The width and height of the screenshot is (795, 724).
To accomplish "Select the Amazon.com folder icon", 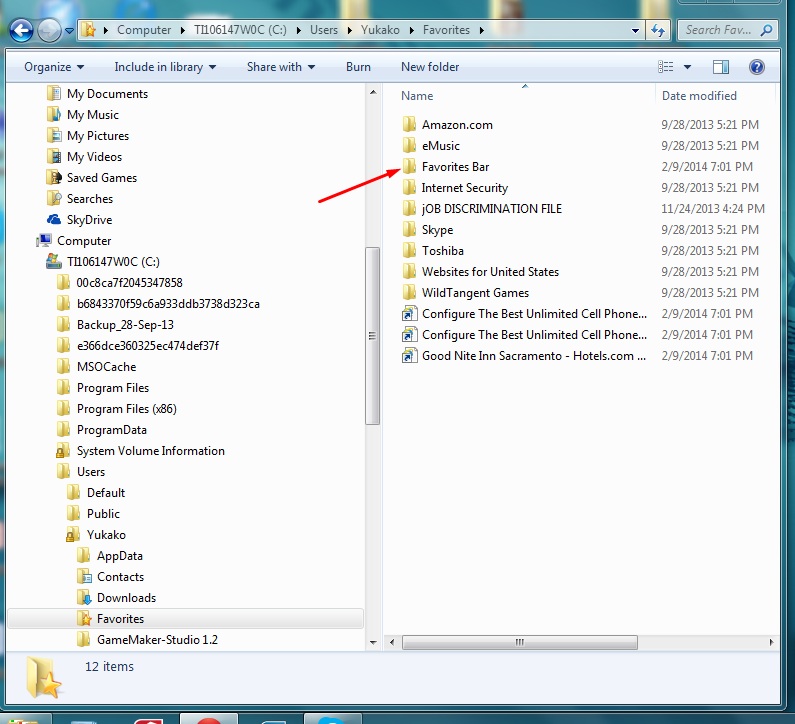I will coord(409,124).
